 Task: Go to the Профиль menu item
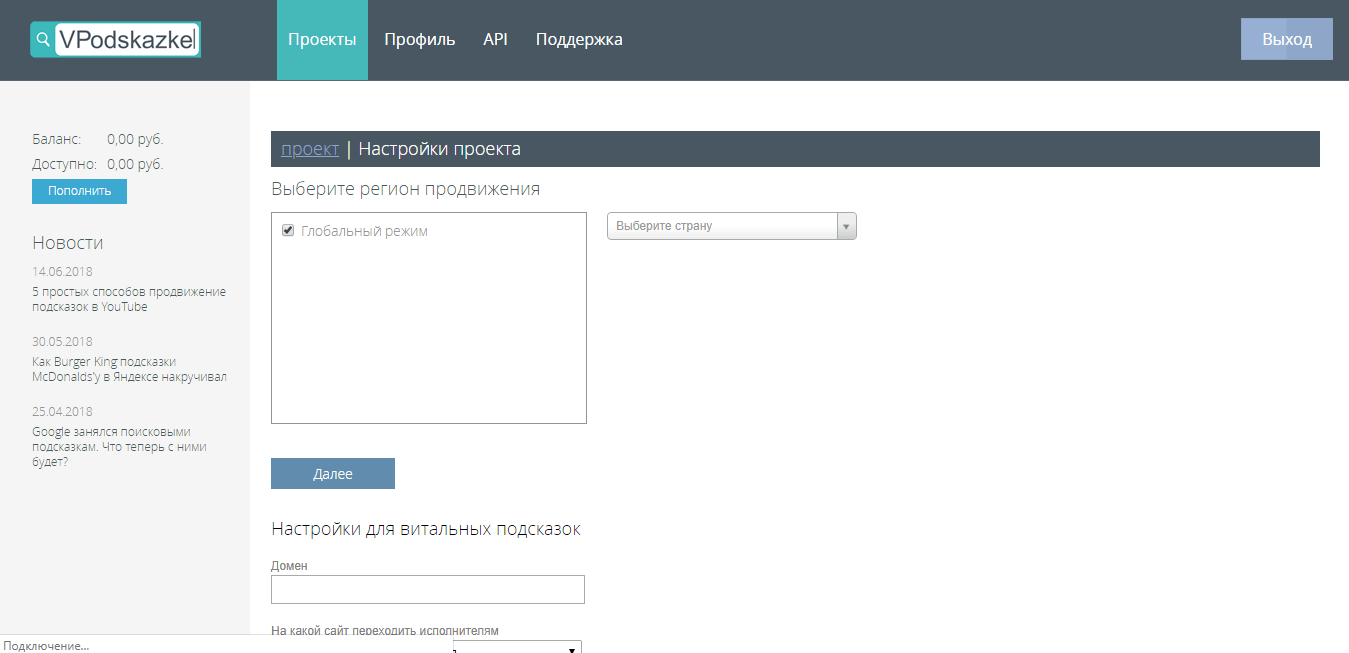pyautogui.click(x=419, y=40)
